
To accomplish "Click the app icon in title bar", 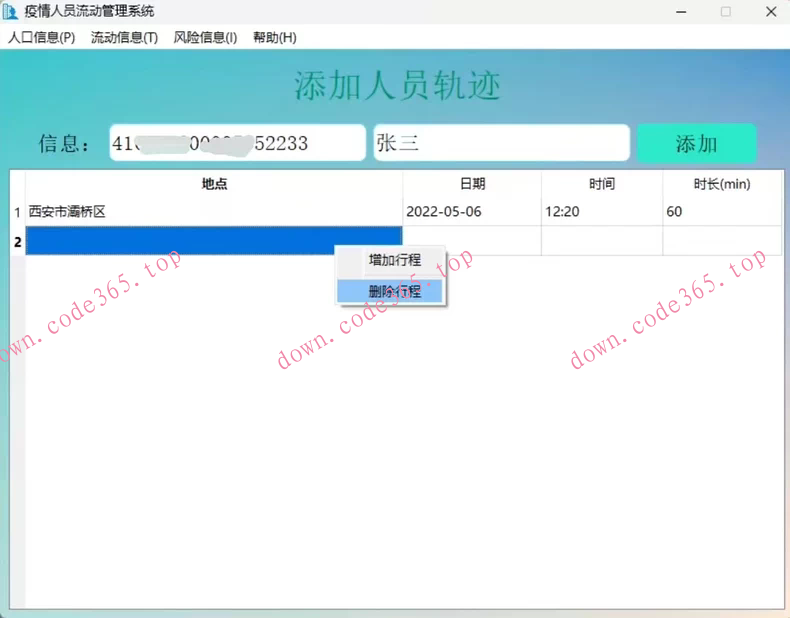I will pyautogui.click(x=10, y=11).
